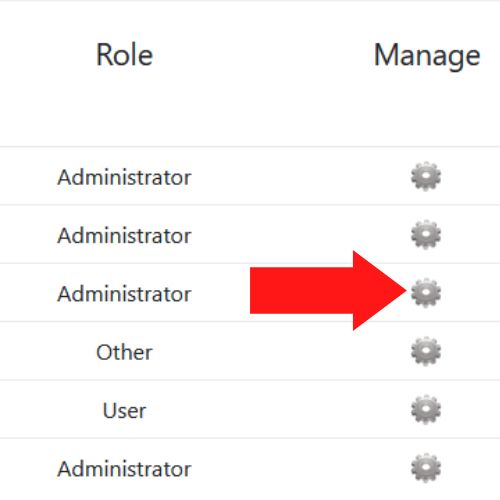
Task: Select the Other role cell
Action: (124, 352)
